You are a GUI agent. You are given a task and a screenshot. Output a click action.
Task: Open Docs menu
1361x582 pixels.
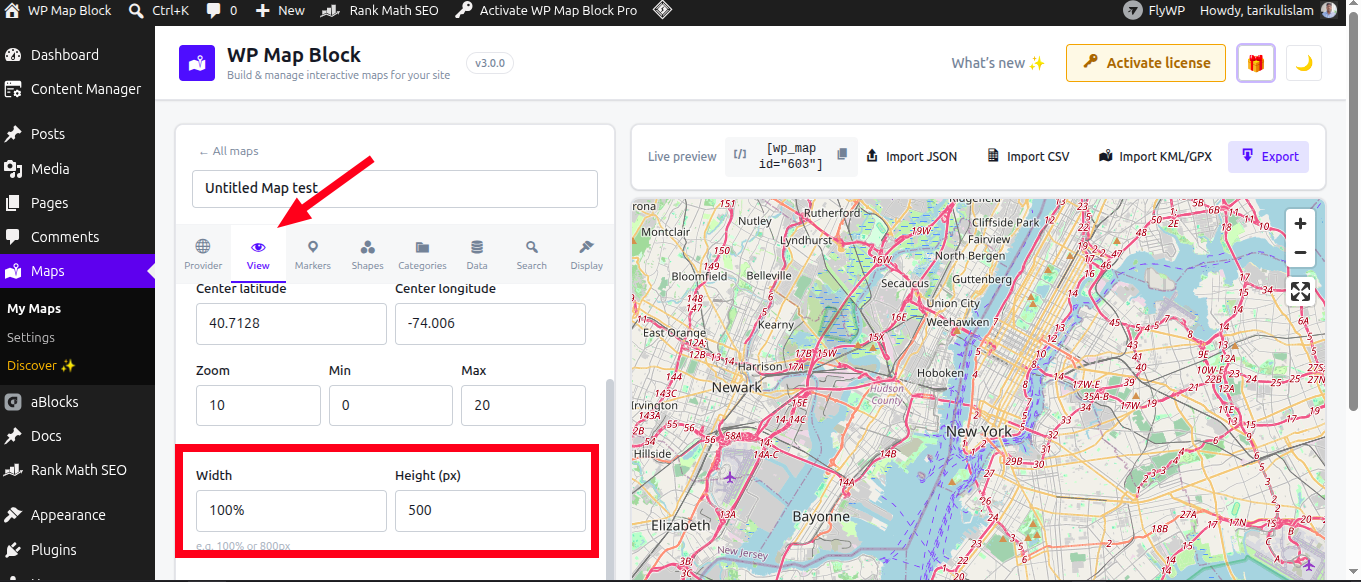point(77,436)
